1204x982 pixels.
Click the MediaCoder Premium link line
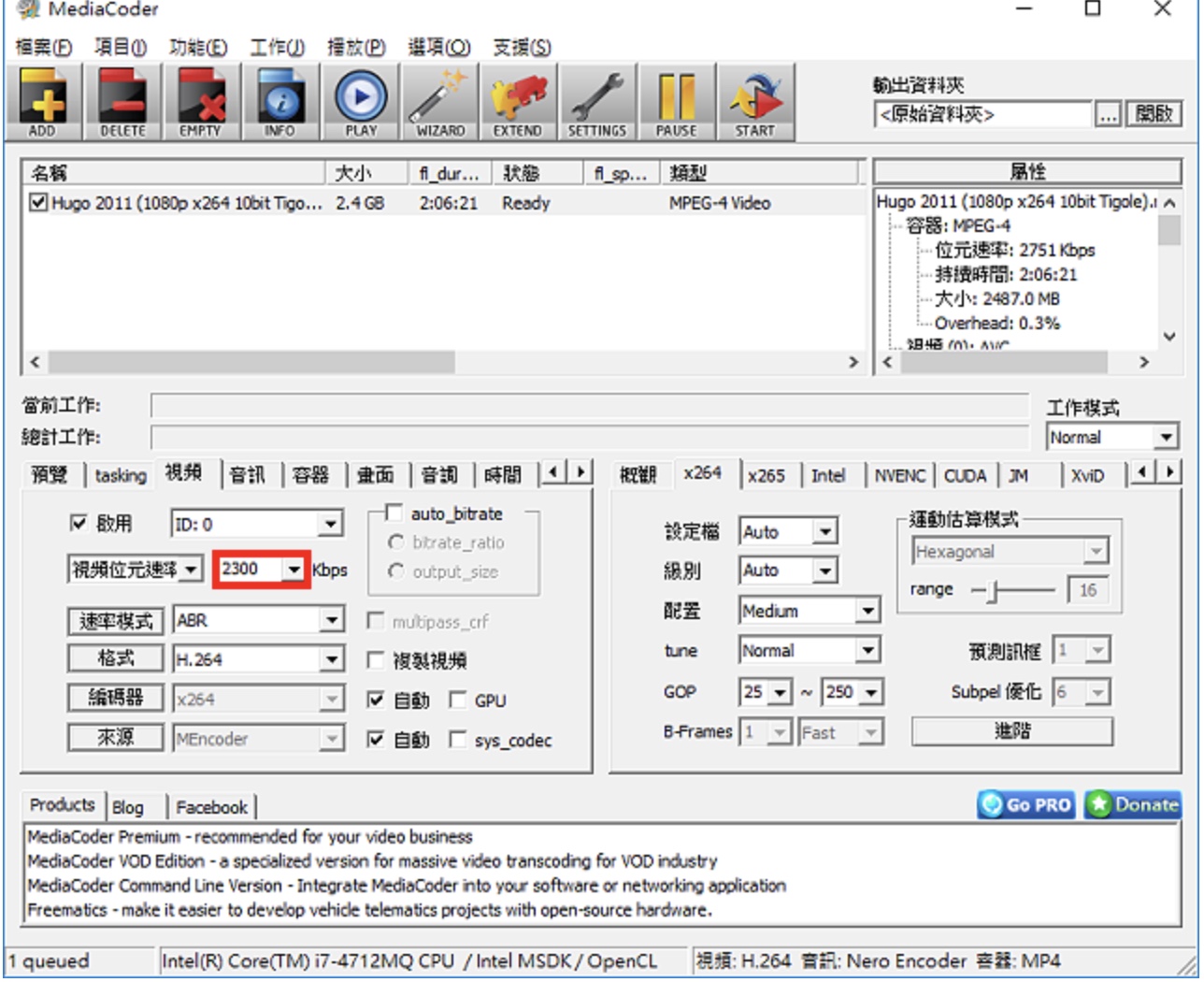pos(250,836)
